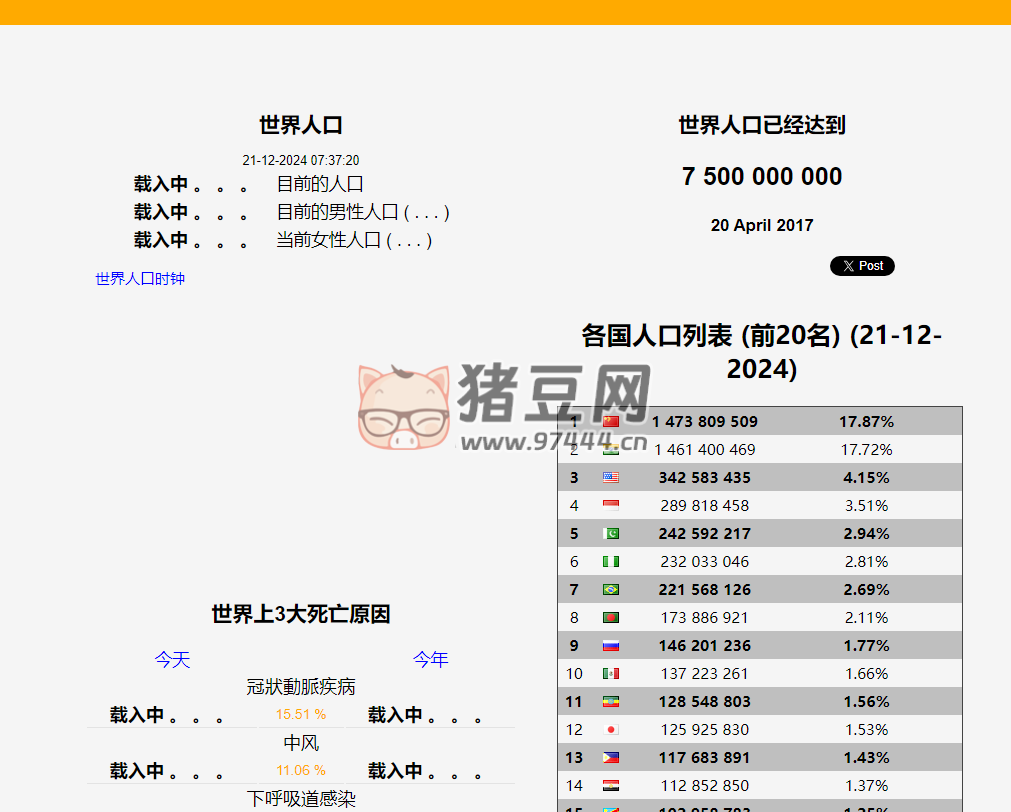
Task: Click the Russia flag icon in row 9
Action: (x=611, y=645)
